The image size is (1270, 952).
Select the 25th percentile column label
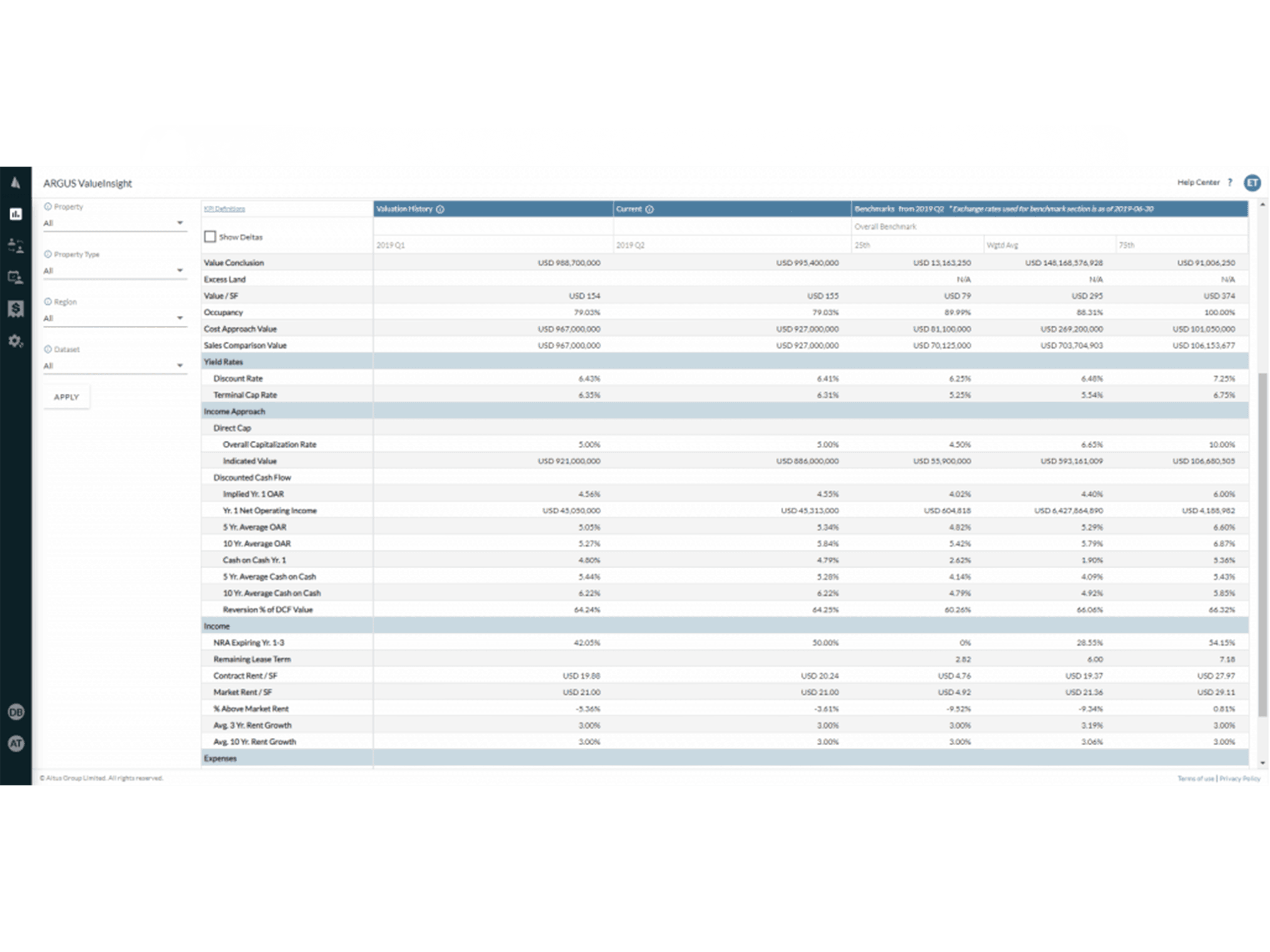coord(862,245)
